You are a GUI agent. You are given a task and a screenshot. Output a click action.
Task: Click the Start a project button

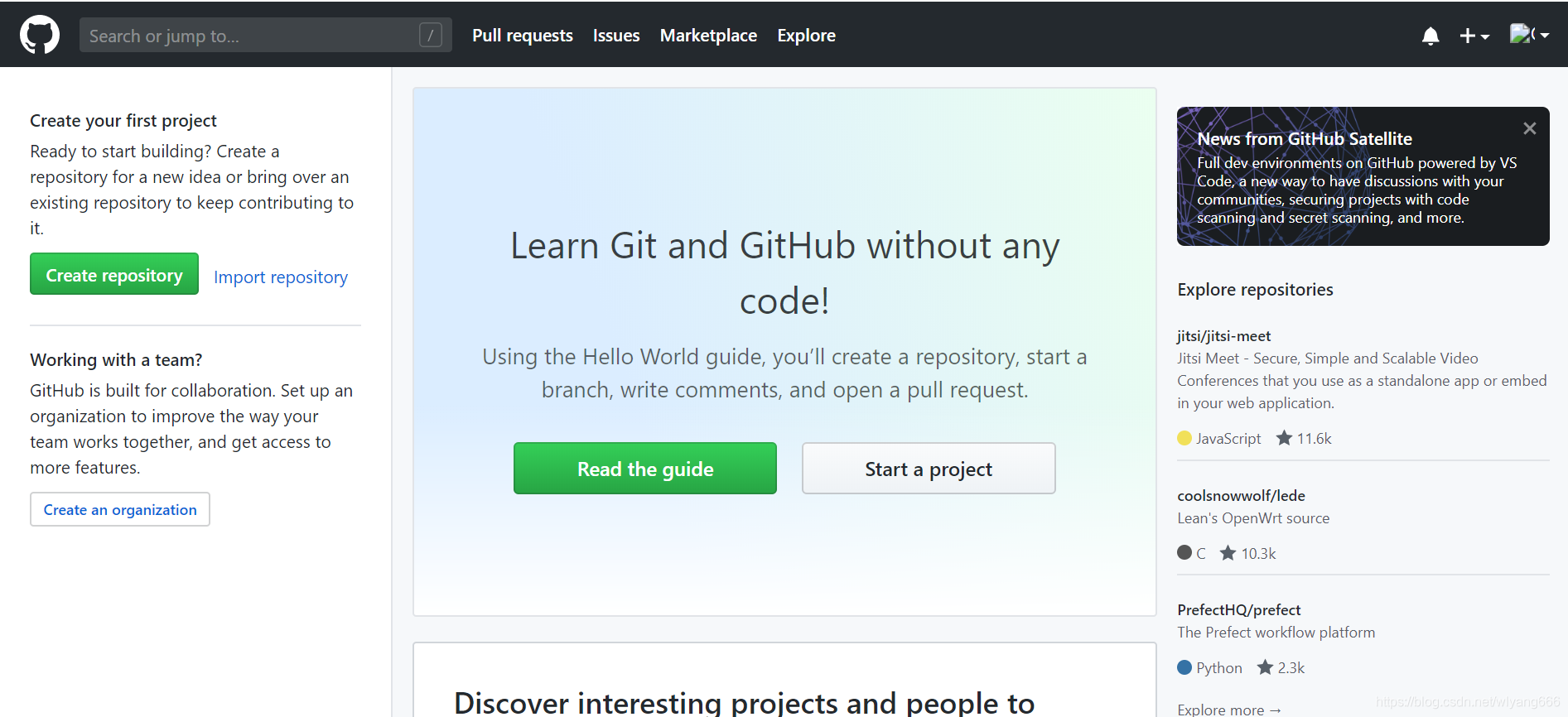click(929, 469)
